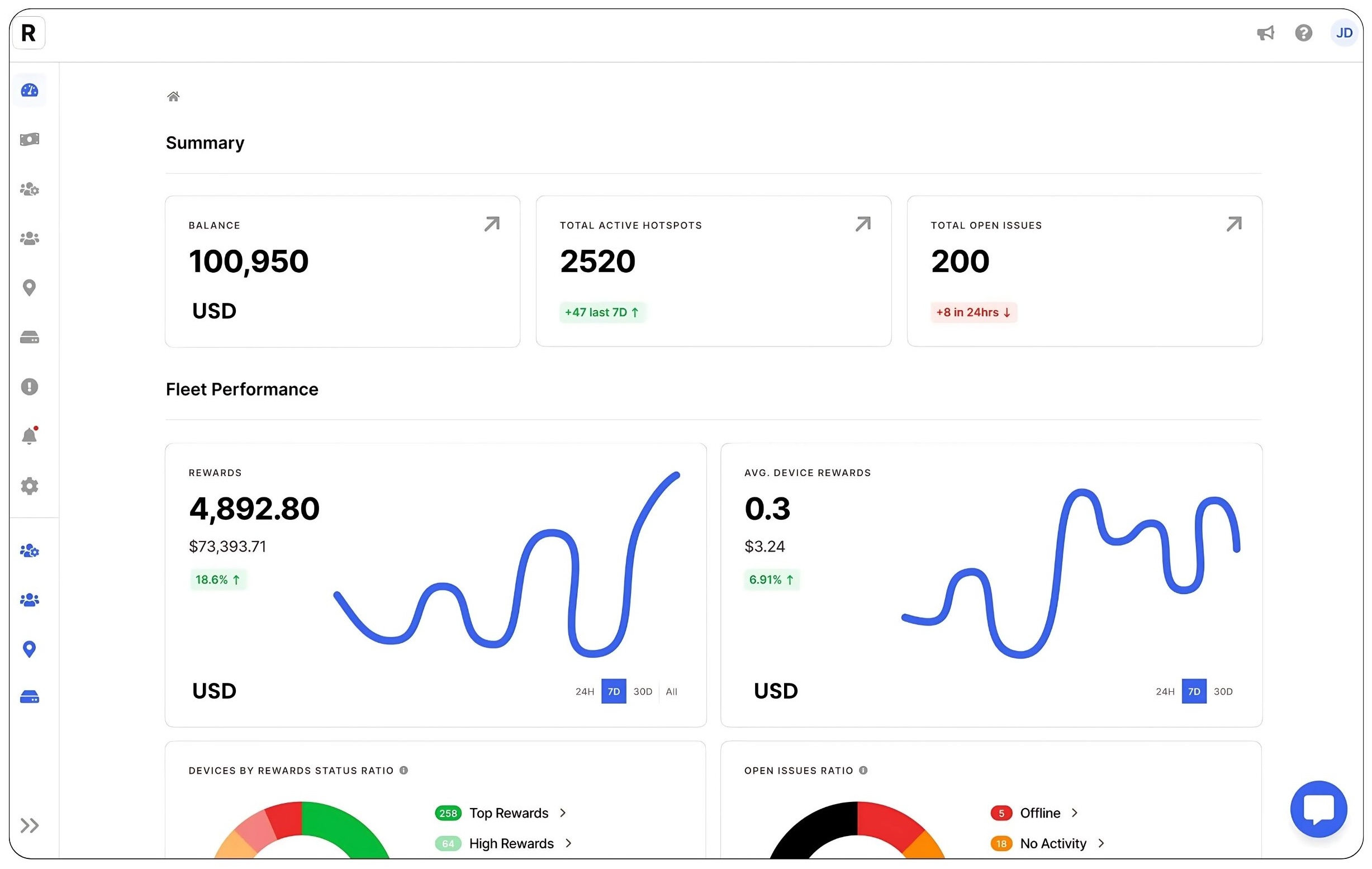
Task: Click the megaphone announcements icon
Action: 1265,33
